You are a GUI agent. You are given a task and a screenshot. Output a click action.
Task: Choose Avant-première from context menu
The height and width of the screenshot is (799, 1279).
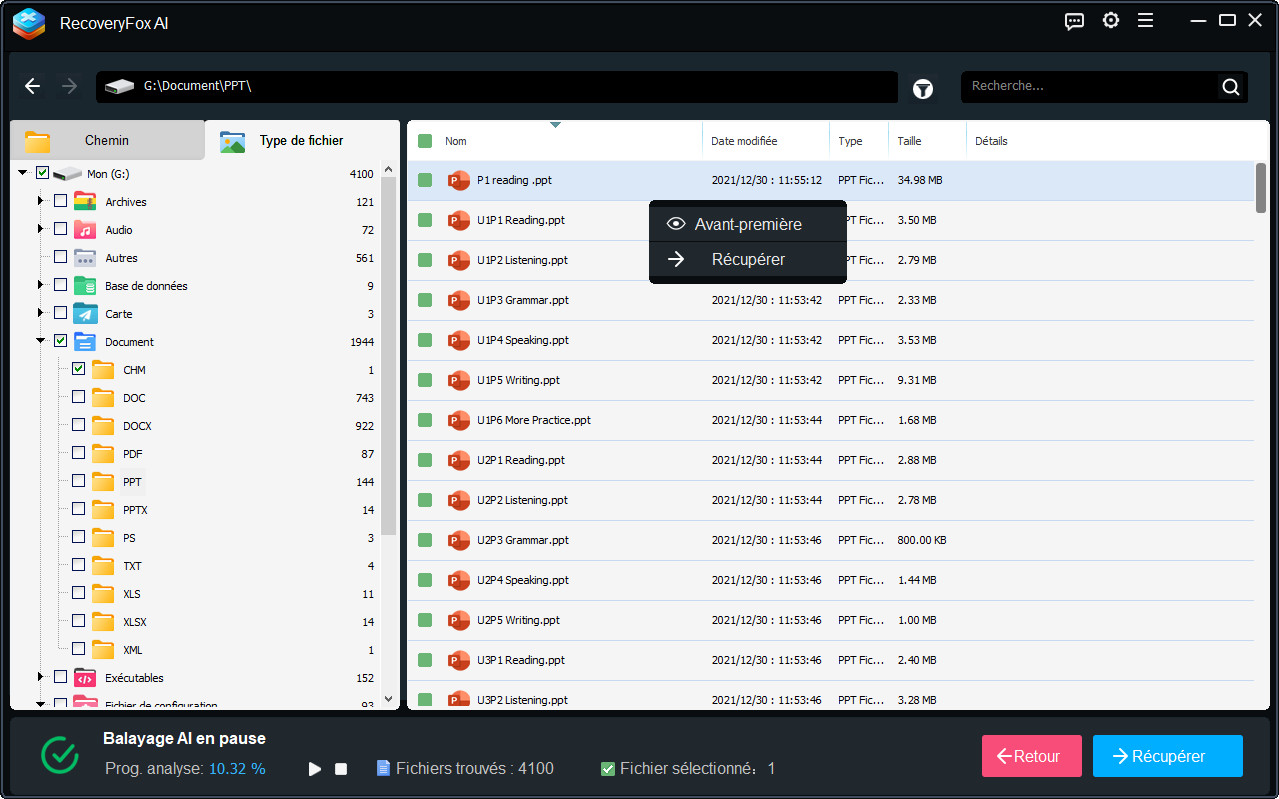(748, 224)
